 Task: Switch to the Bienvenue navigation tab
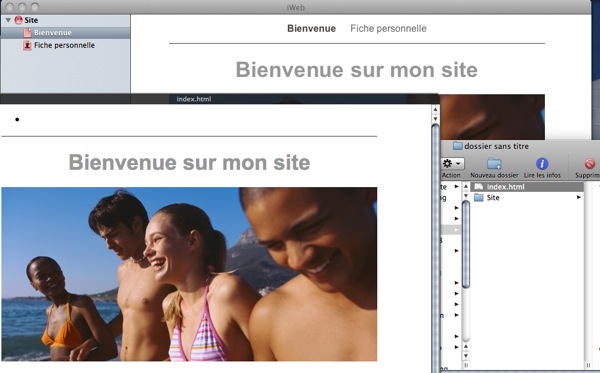coord(311,28)
